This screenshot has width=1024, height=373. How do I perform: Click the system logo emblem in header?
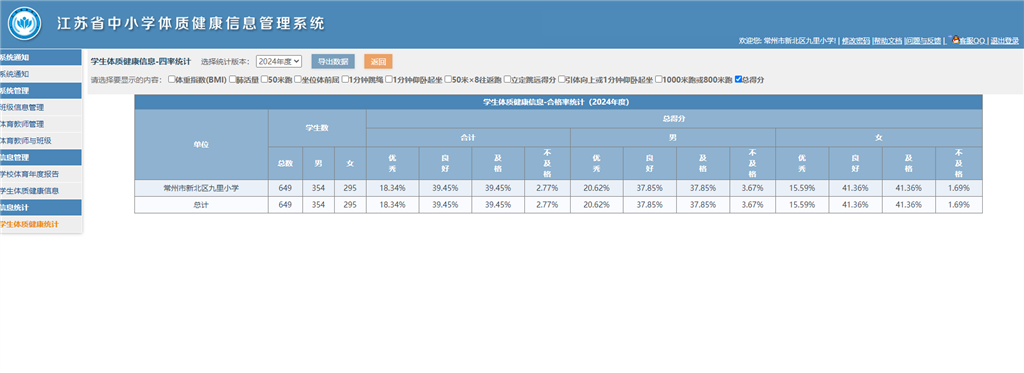pyautogui.click(x=25, y=24)
